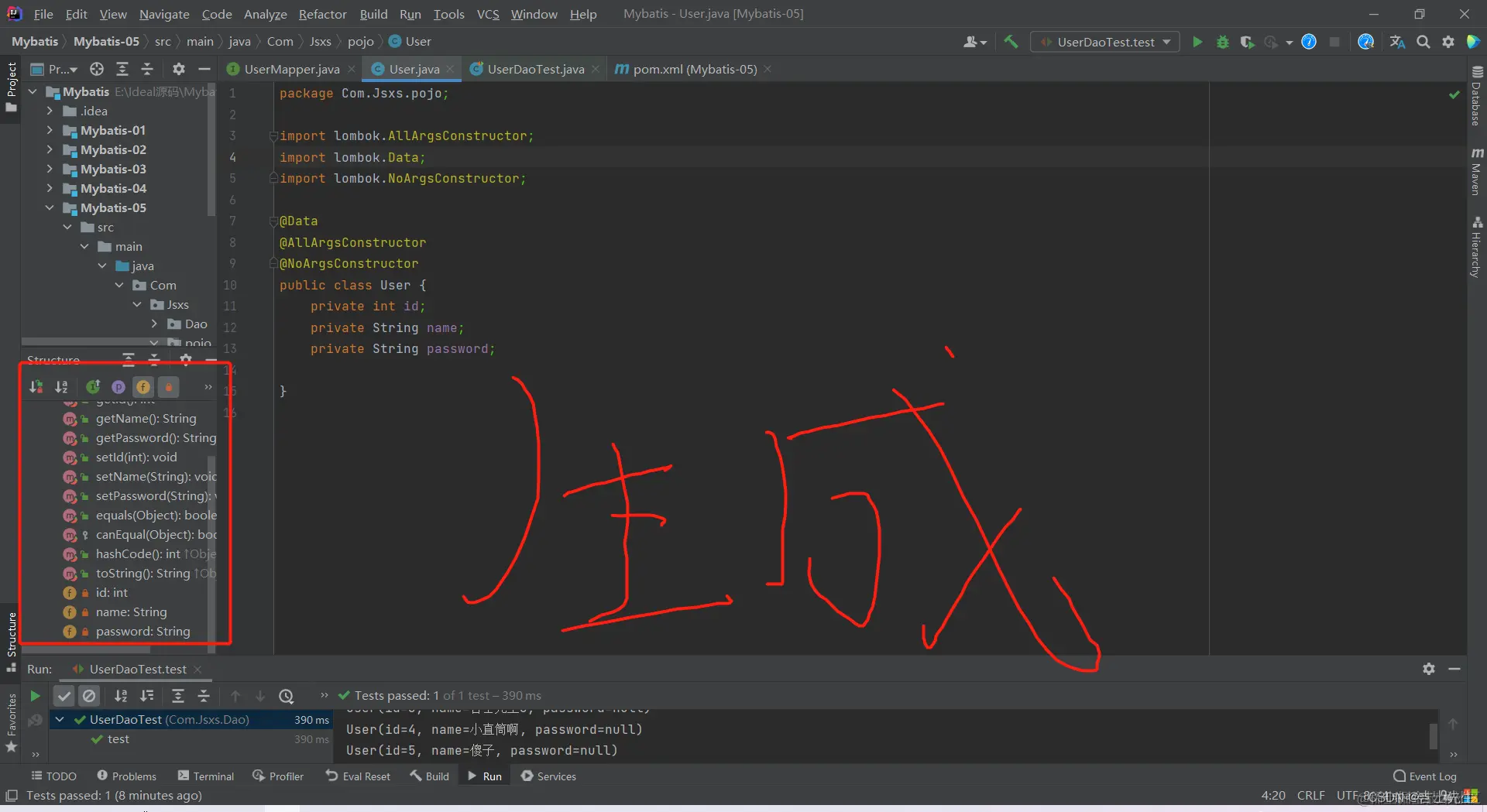Open IDE settings with the top-right gear icon

click(1448, 42)
